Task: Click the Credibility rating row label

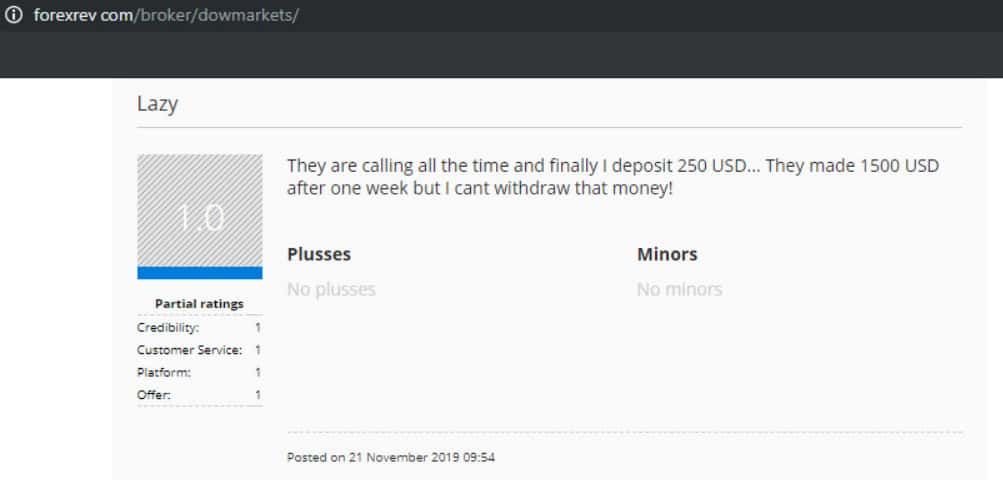Action: point(168,327)
